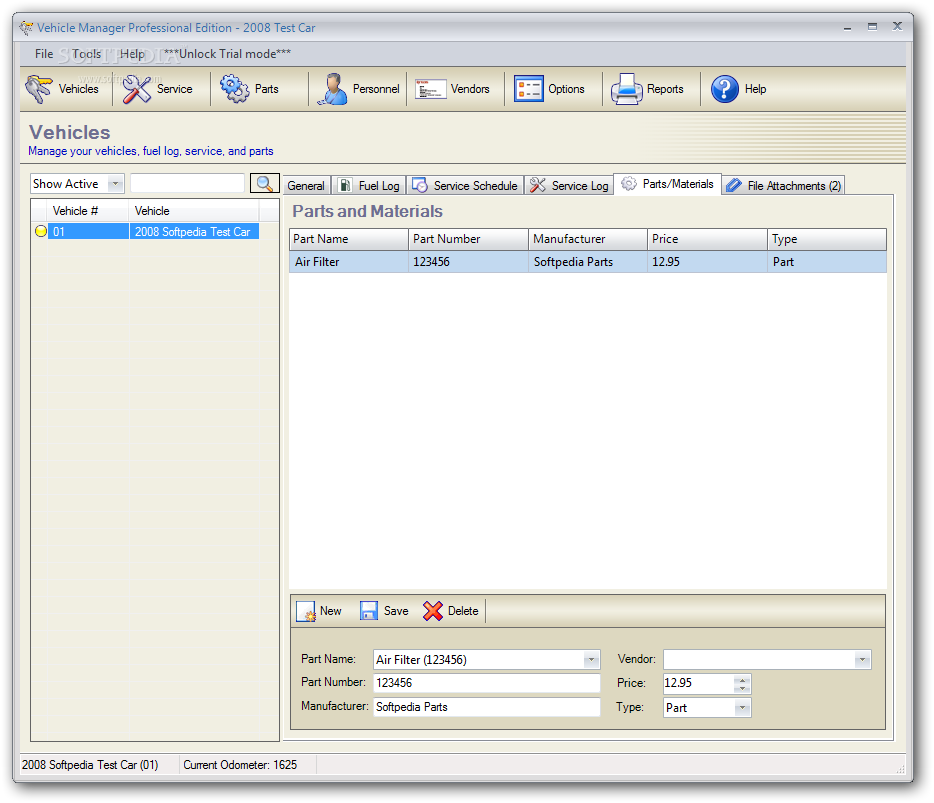Switch to the Fuel Log tab

[369, 186]
